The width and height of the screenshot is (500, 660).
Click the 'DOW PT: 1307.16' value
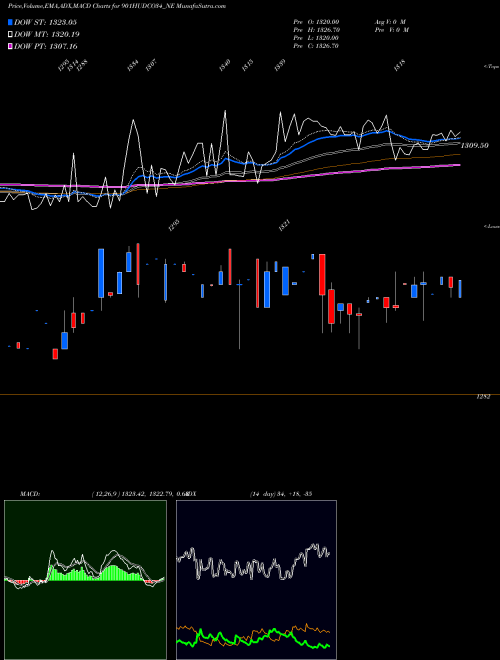point(46,46)
